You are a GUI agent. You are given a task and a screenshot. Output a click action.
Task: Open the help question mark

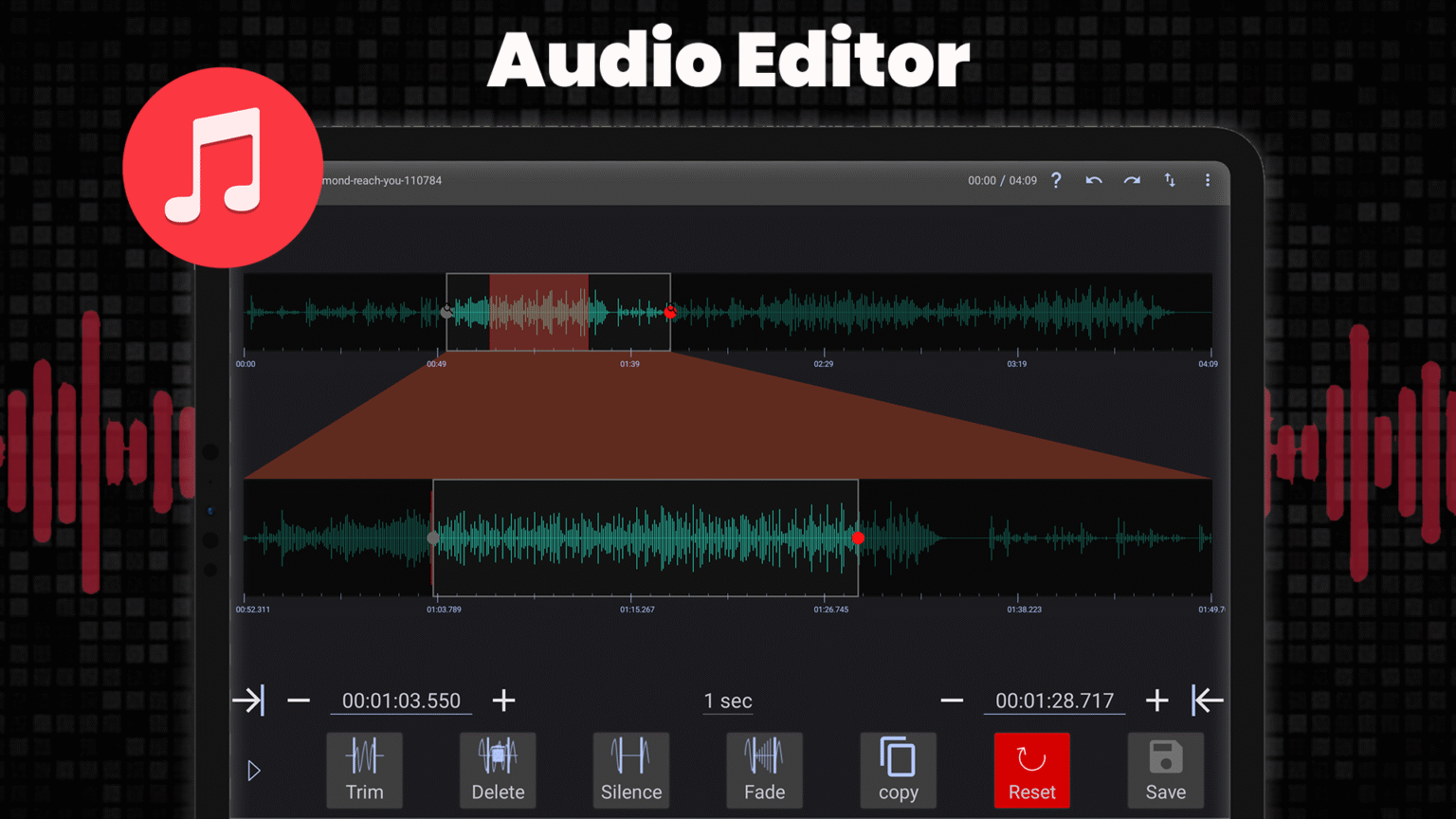click(1056, 180)
